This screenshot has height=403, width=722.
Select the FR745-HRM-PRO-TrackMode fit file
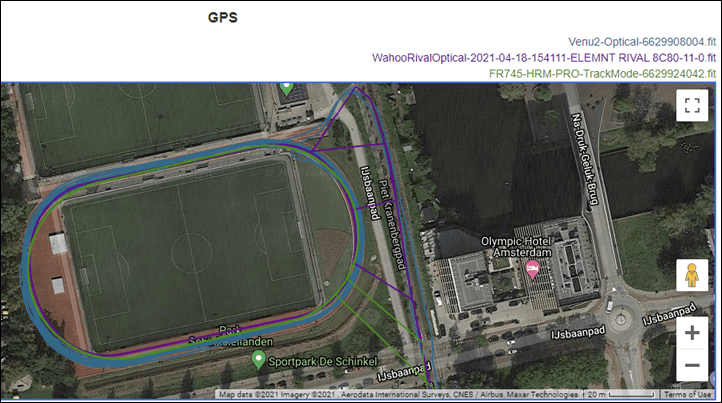click(602, 74)
